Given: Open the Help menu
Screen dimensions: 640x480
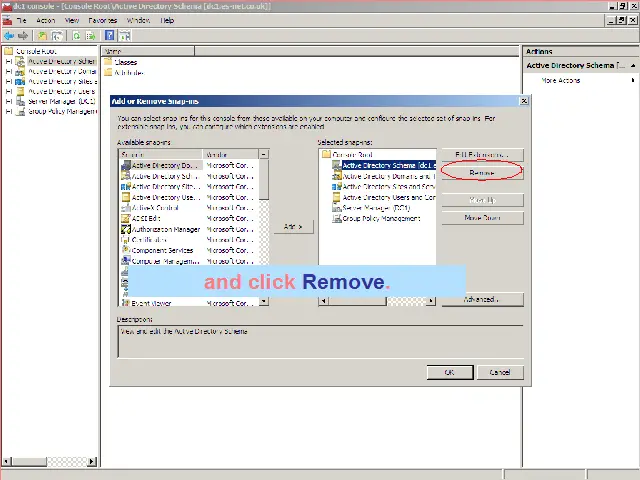Looking at the screenshot, I should click(167, 20).
